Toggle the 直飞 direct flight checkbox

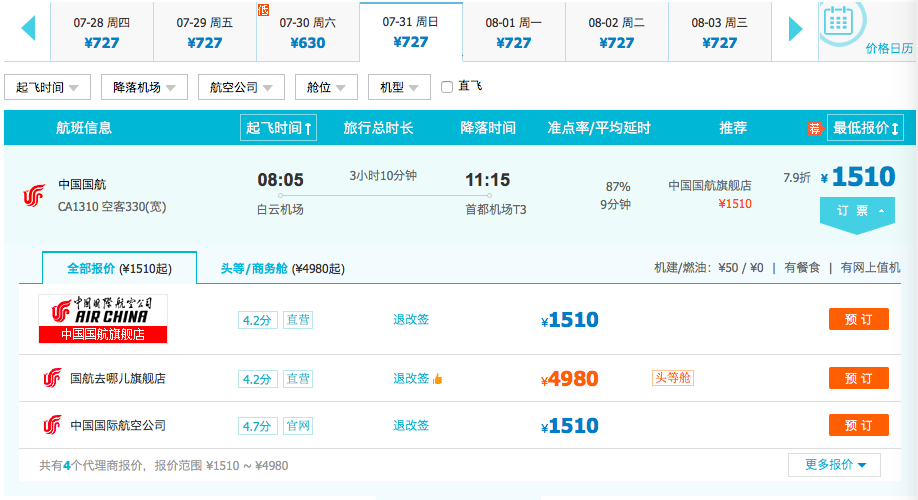click(447, 87)
